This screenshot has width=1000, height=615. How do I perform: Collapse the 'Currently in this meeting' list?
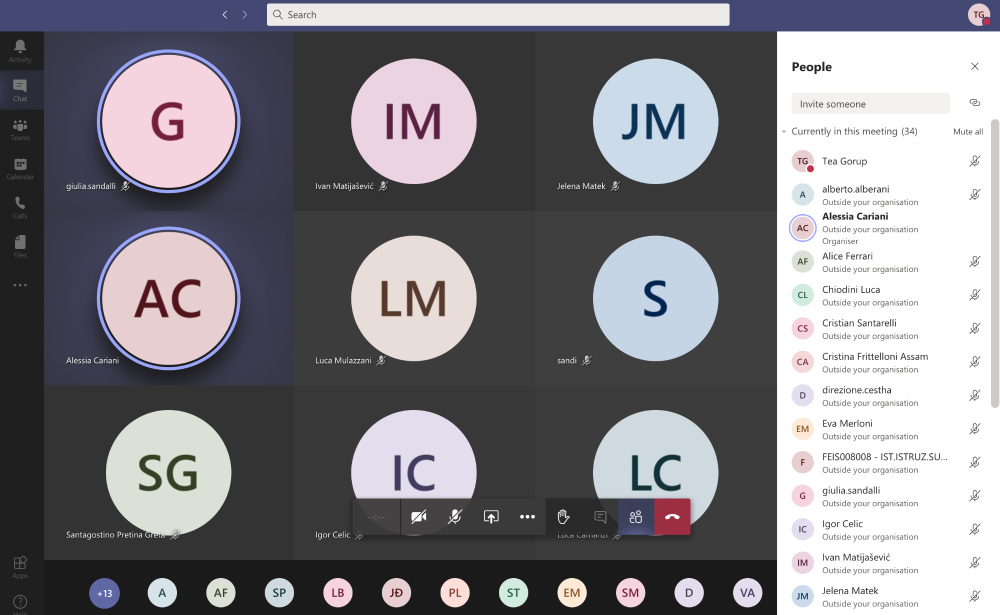[784, 132]
